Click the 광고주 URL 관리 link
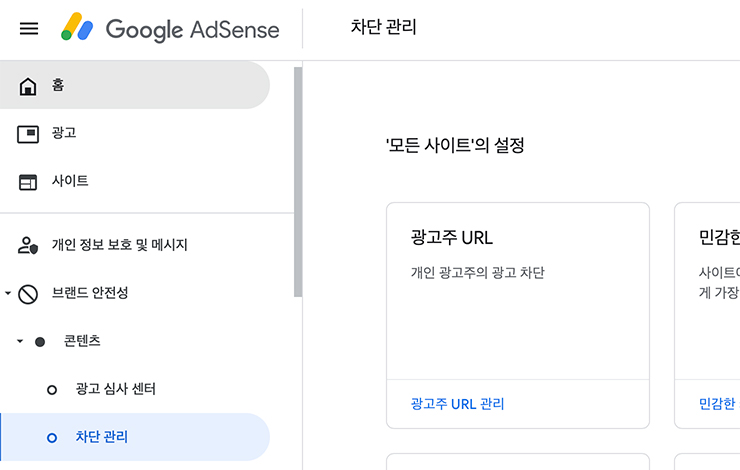This screenshot has width=740, height=470. [457, 404]
